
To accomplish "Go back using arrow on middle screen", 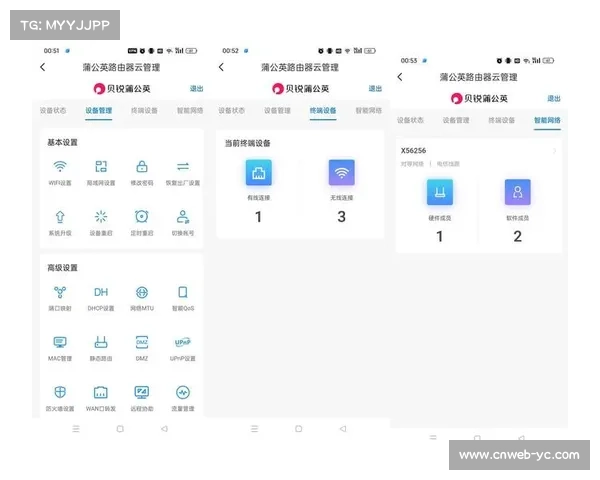I will point(221,67).
